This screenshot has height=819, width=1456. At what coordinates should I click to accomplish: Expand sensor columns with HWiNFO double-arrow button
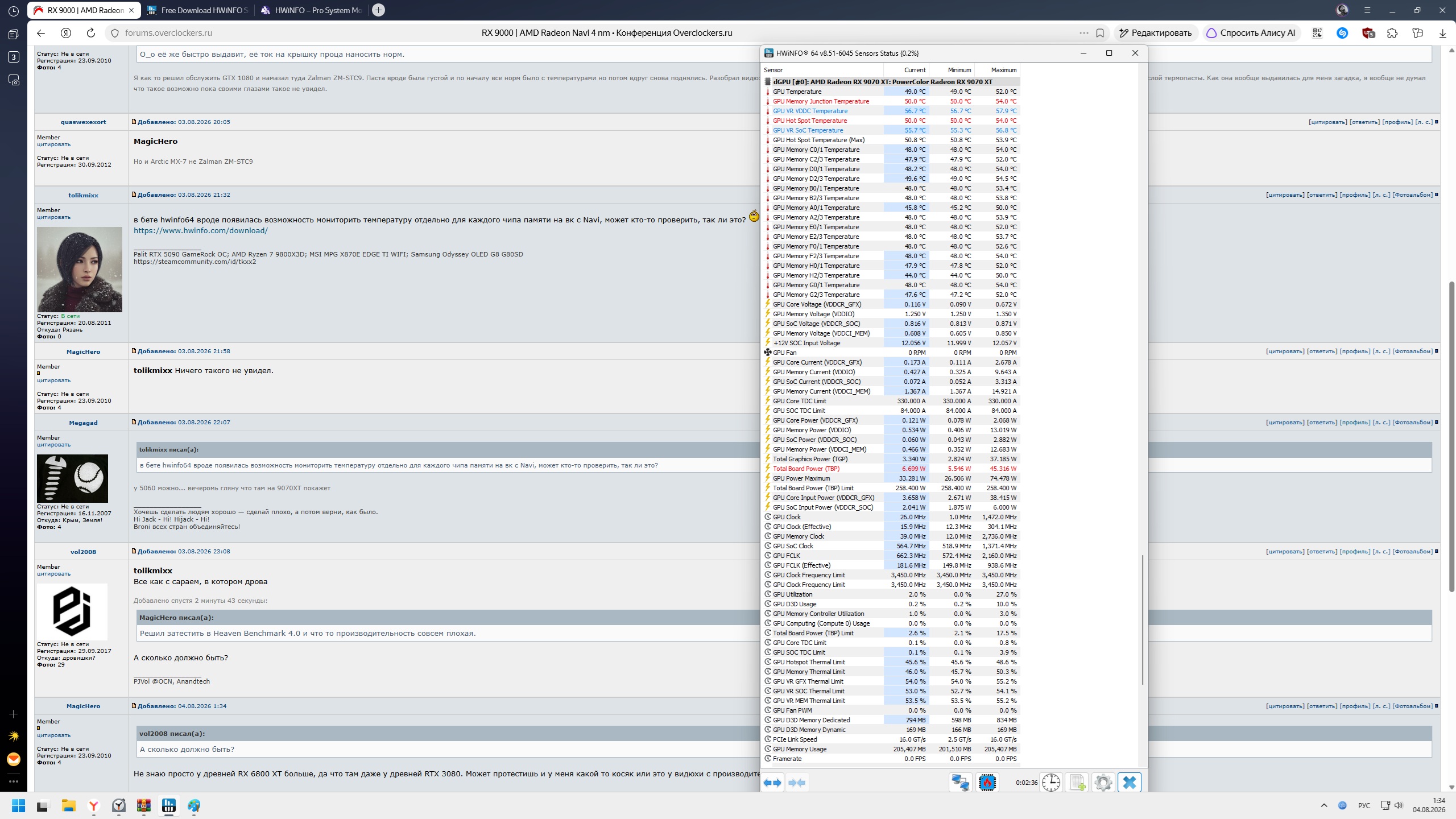[773, 783]
